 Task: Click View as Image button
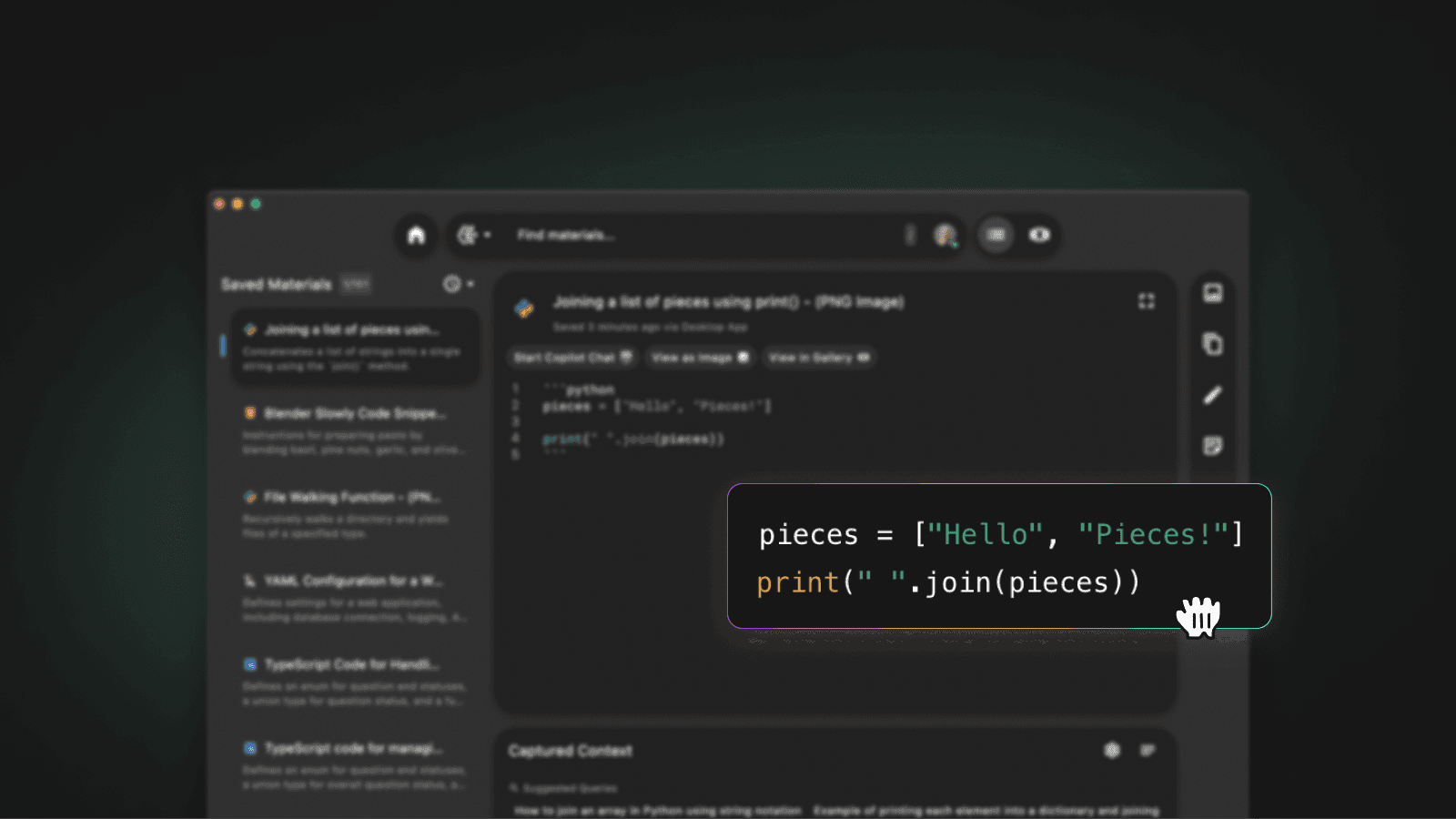pyautogui.click(x=700, y=358)
